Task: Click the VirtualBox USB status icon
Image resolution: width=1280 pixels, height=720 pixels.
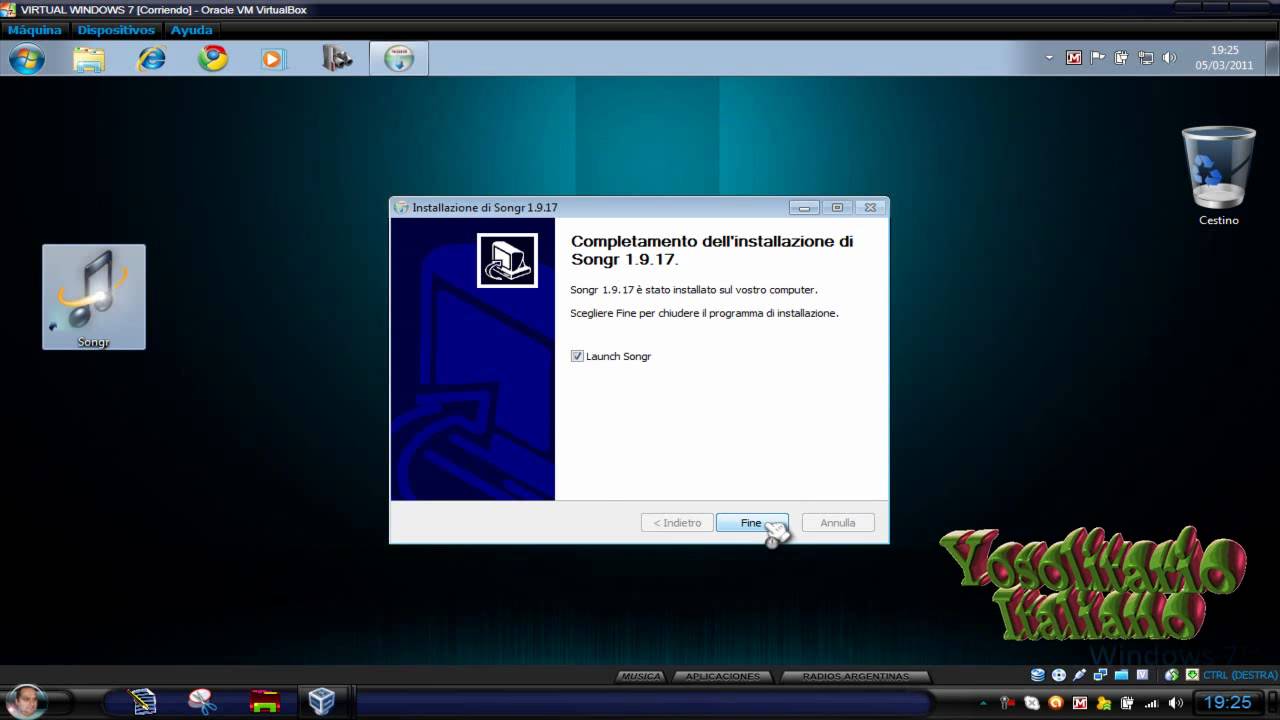Action: 1079,675
